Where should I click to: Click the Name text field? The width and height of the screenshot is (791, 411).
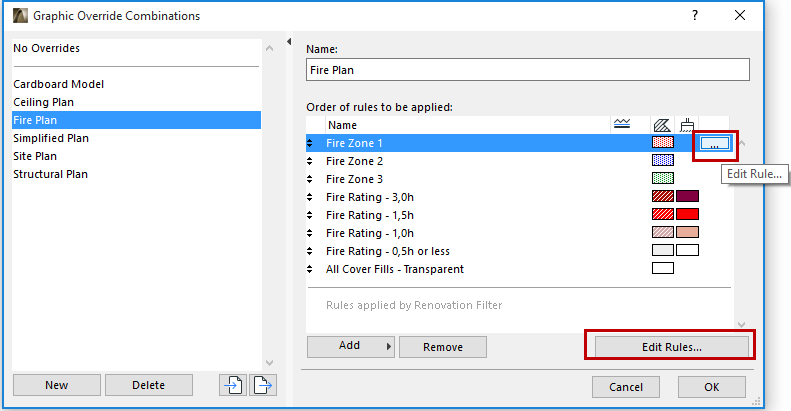[527, 72]
